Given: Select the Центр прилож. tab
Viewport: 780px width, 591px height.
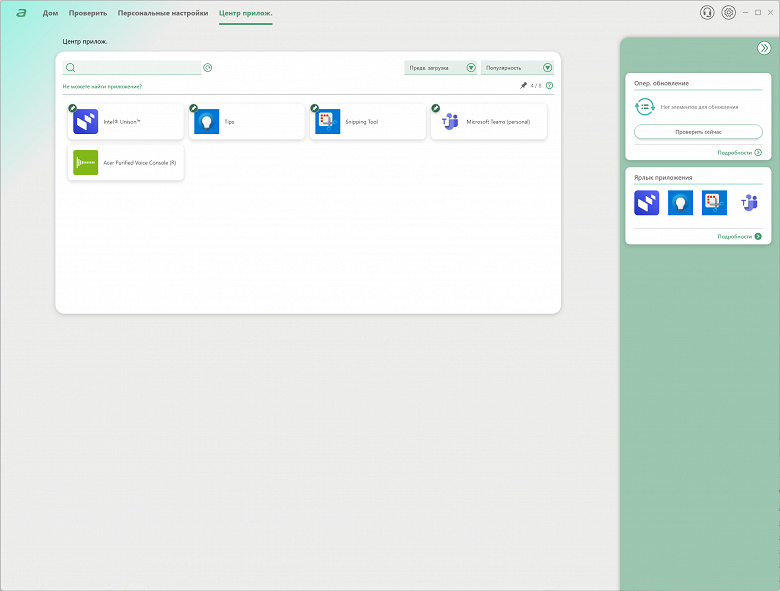Looking at the screenshot, I should click(x=246, y=13).
